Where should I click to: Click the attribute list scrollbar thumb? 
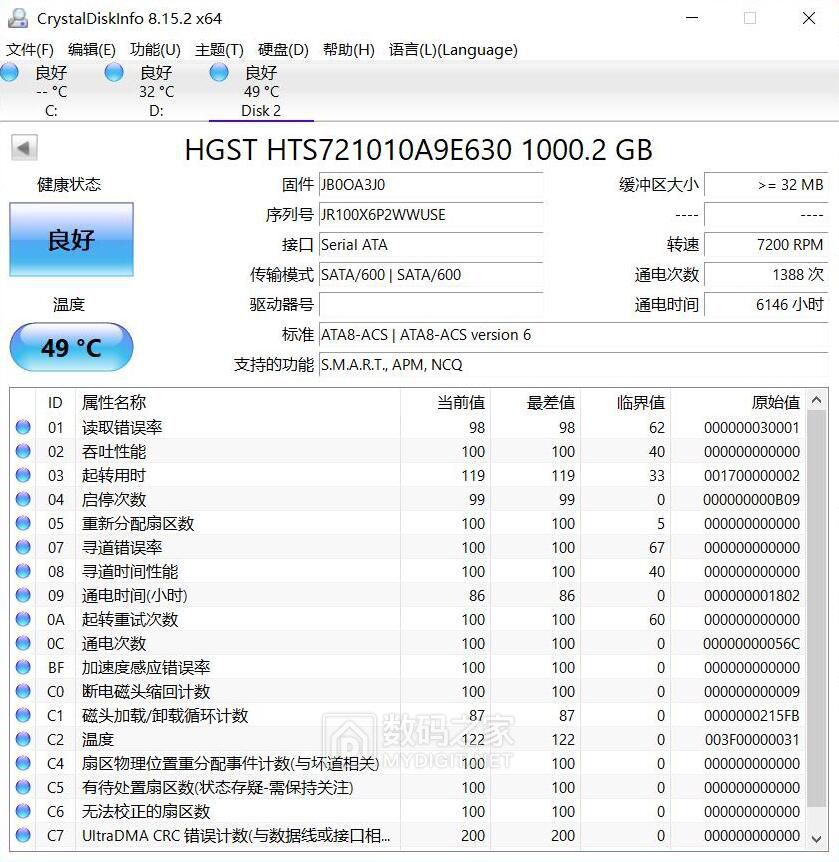click(x=817, y=609)
